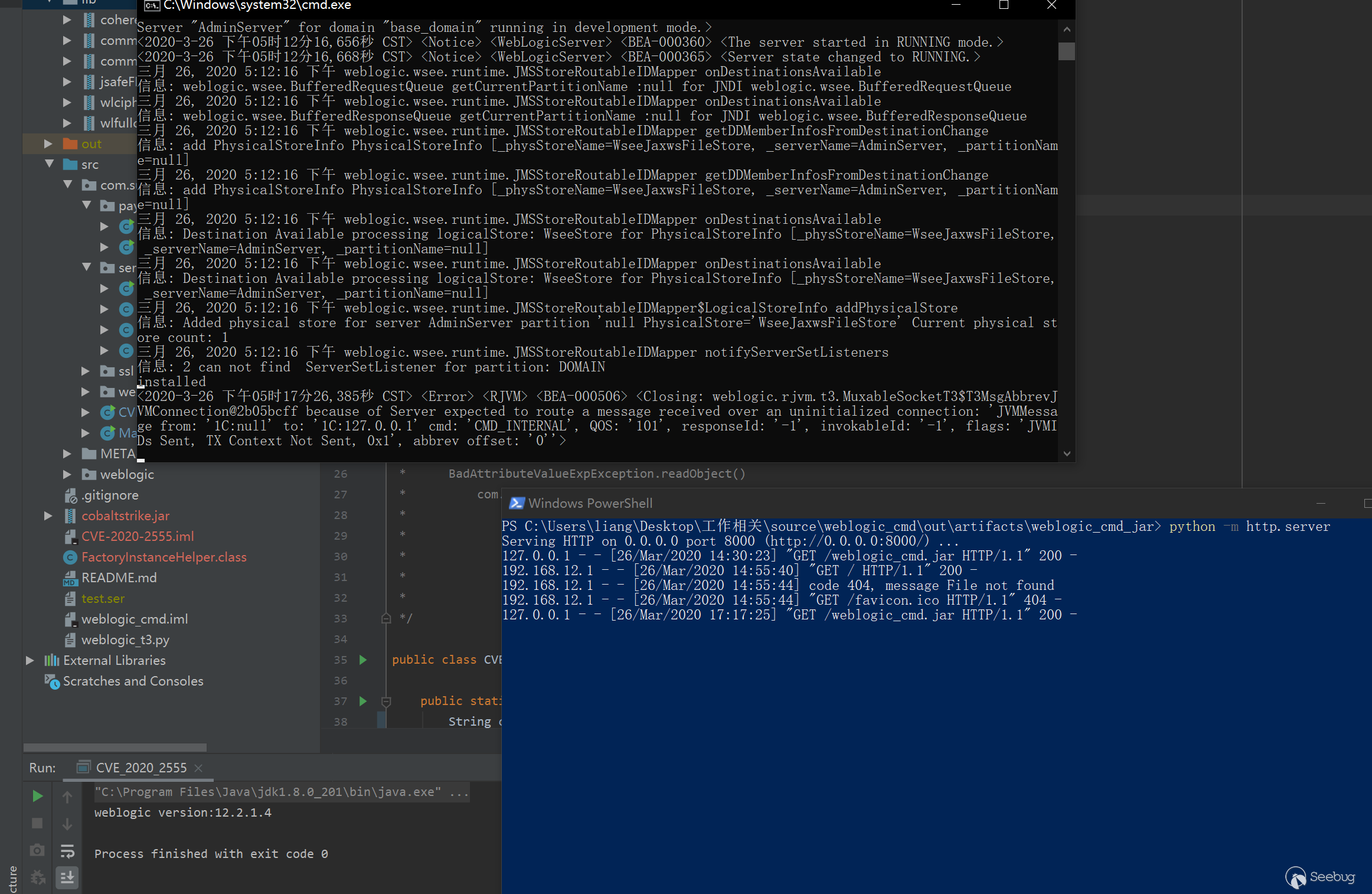Close the CVE_2020_2555 run tab

click(198, 768)
